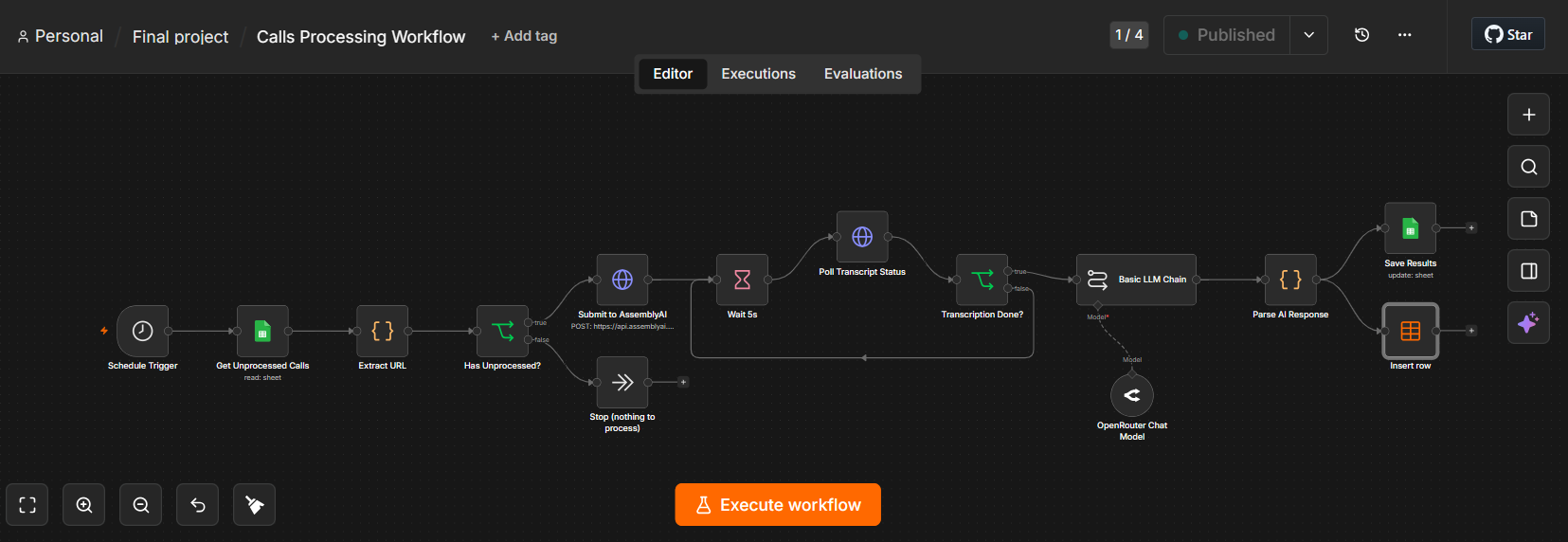Open the Final project breadcrumb
The width and height of the screenshot is (1568, 542).
[x=180, y=37]
